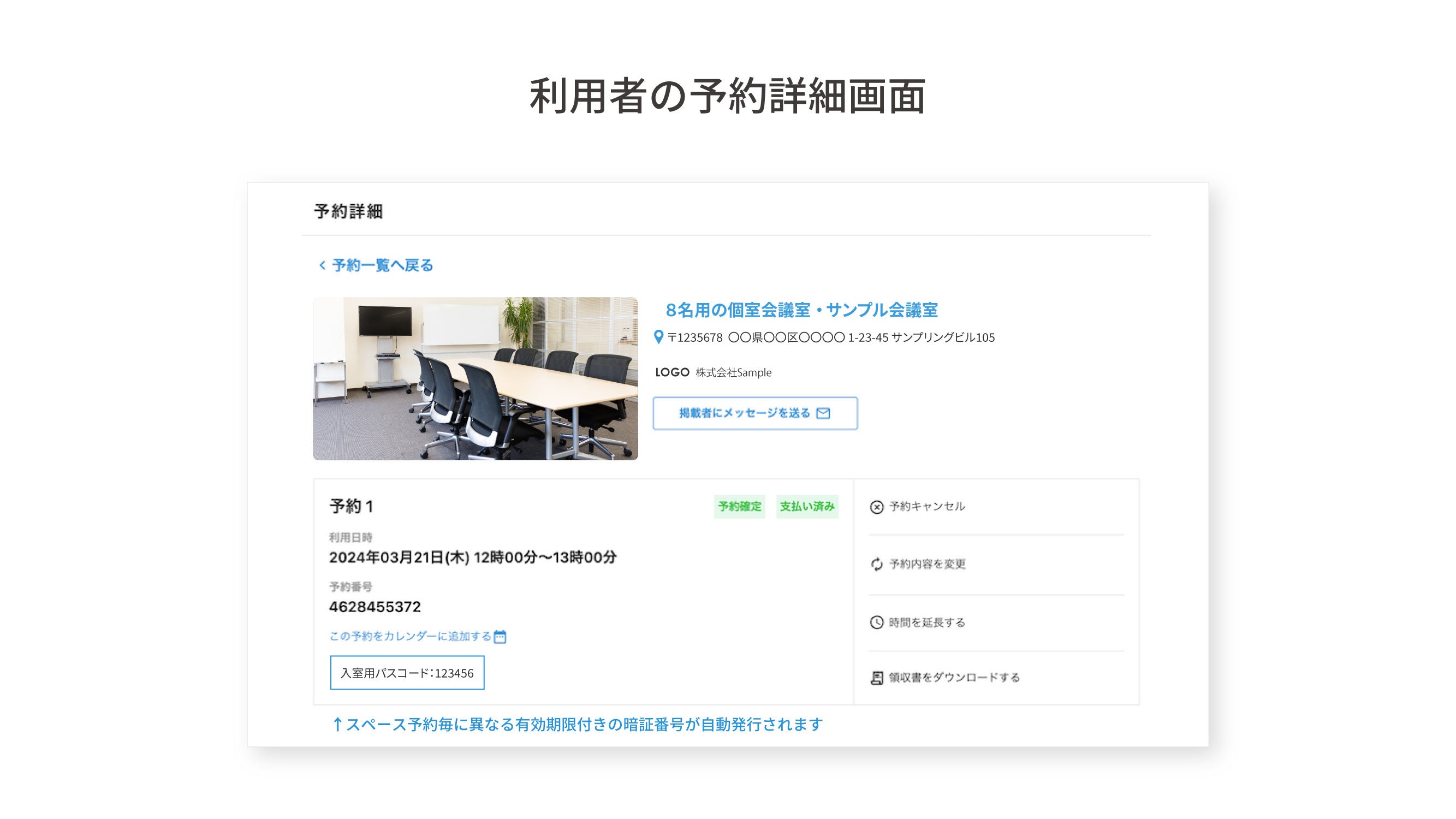This screenshot has height=819, width=1456.
Task: Click the envelope icon in message button
Action: [823, 413]
